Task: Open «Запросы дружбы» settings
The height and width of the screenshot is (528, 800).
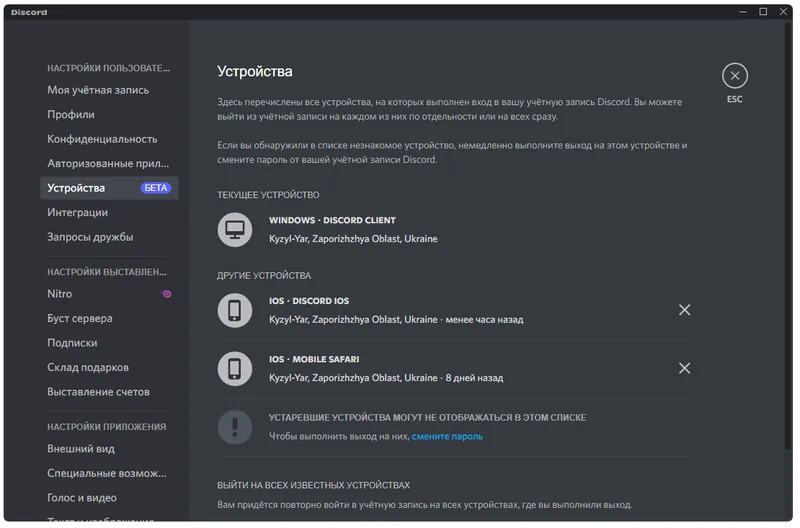Action: [x=90, y=237]
